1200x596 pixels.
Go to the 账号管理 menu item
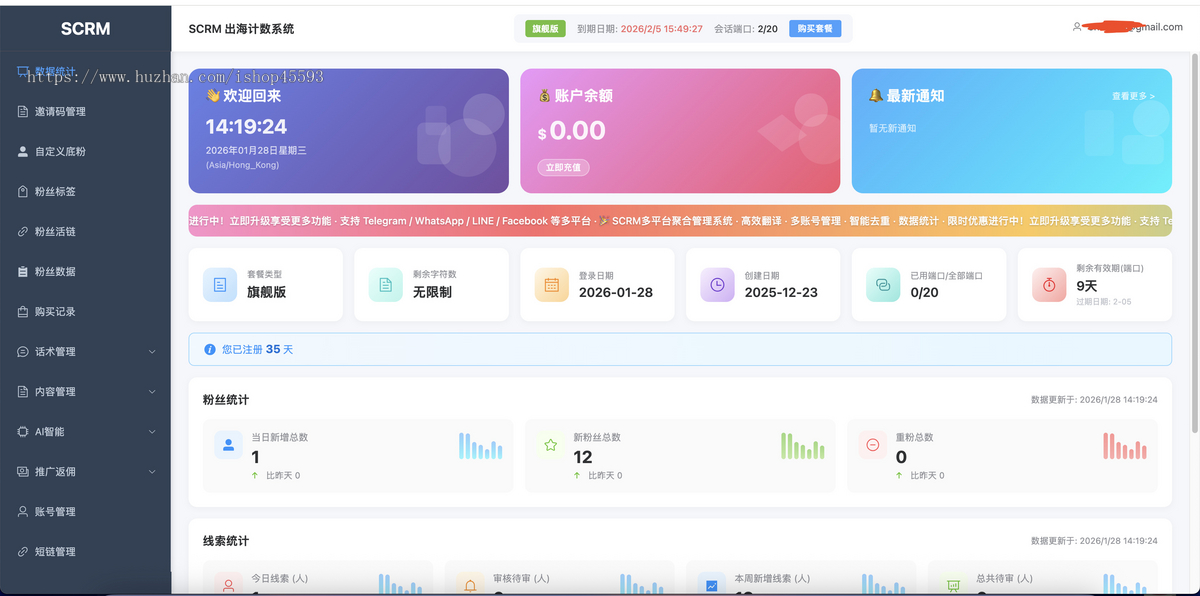(85, 512)
